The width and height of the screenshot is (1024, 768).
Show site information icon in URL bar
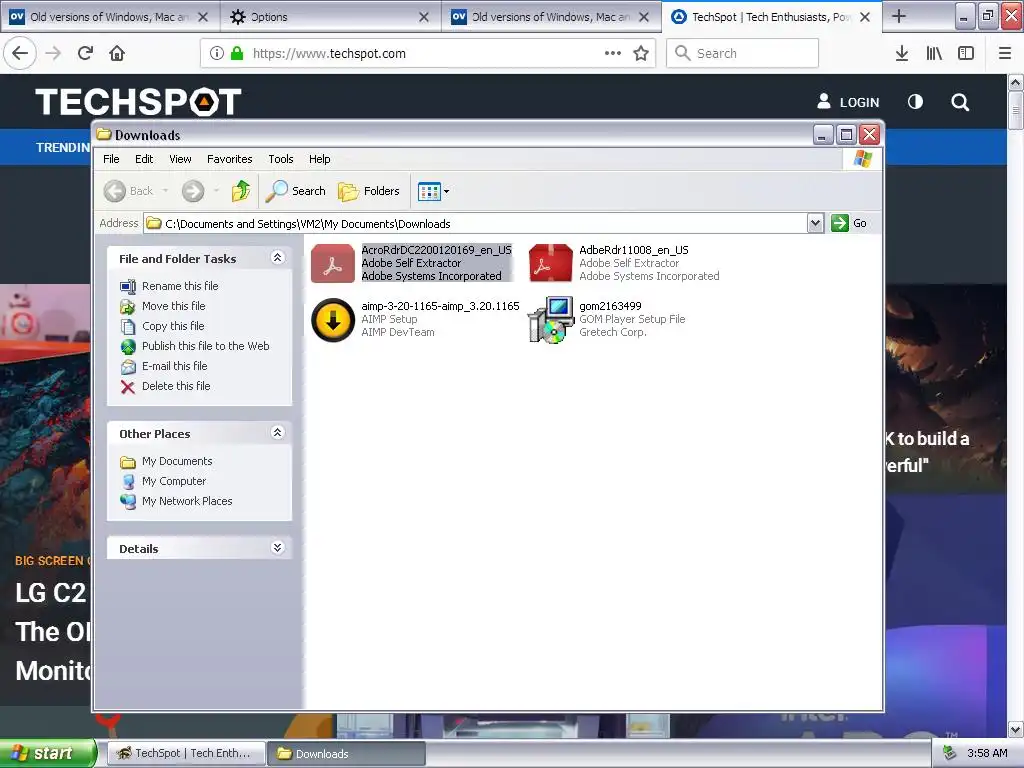pyautogui.click(x=217, y=54)
